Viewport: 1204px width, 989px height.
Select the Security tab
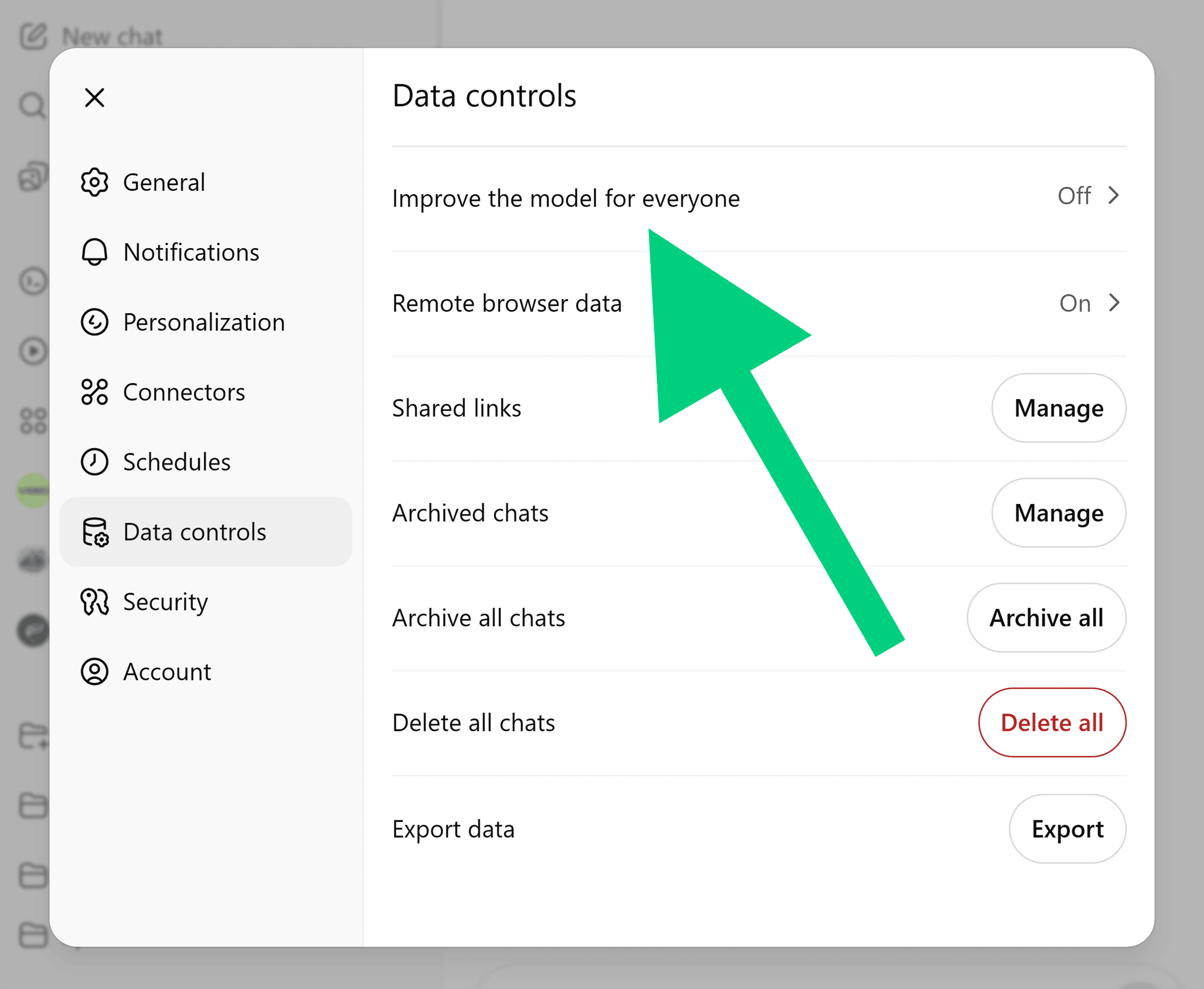pos(206,602)
